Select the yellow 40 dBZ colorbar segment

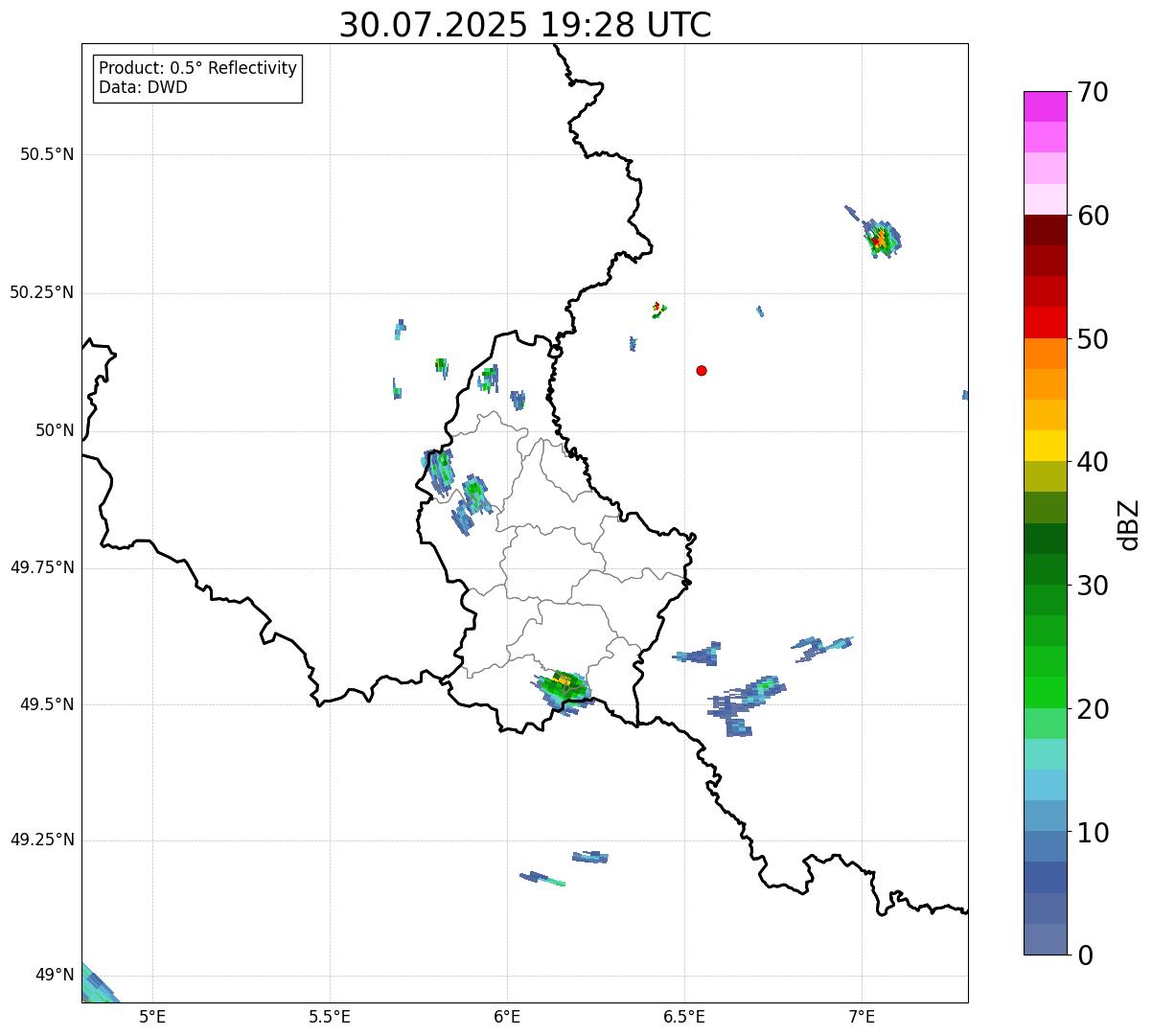pos(1045,446)
